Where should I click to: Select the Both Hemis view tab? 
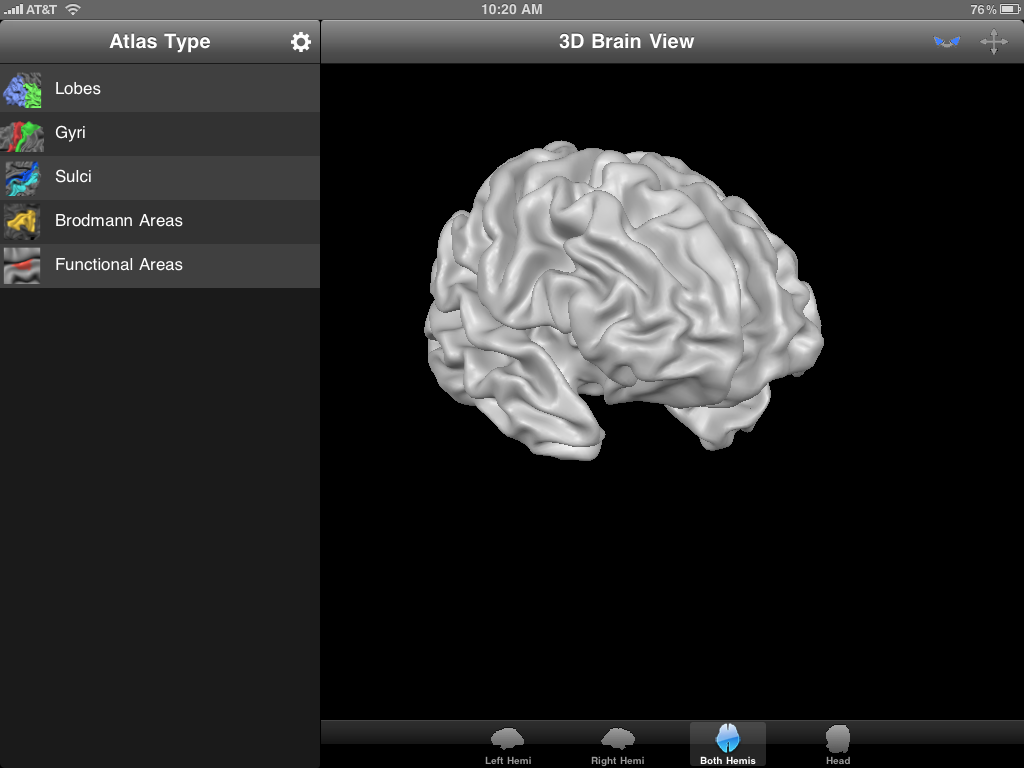click(x=728, y=745)
